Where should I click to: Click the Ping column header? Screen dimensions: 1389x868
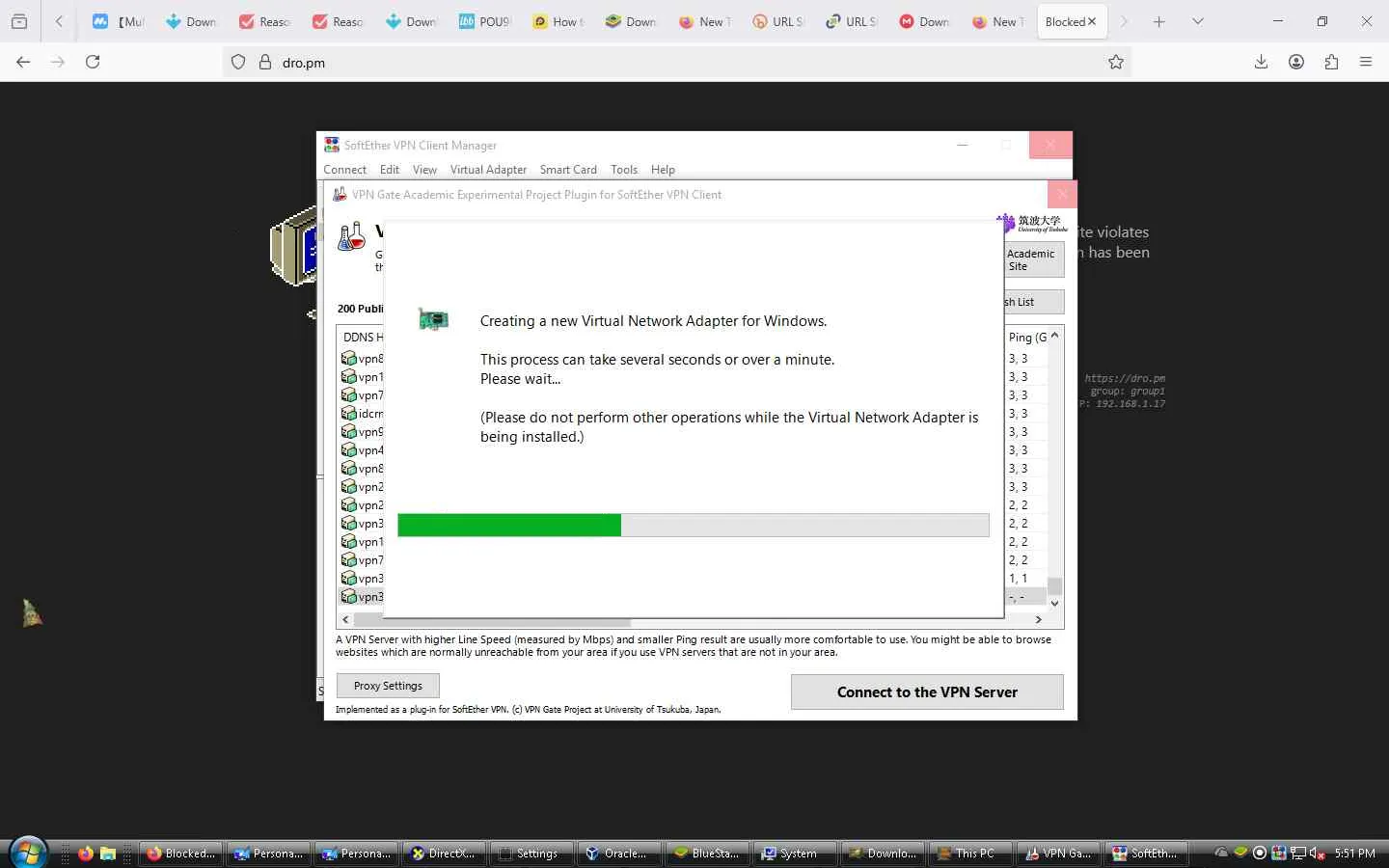1027,337
